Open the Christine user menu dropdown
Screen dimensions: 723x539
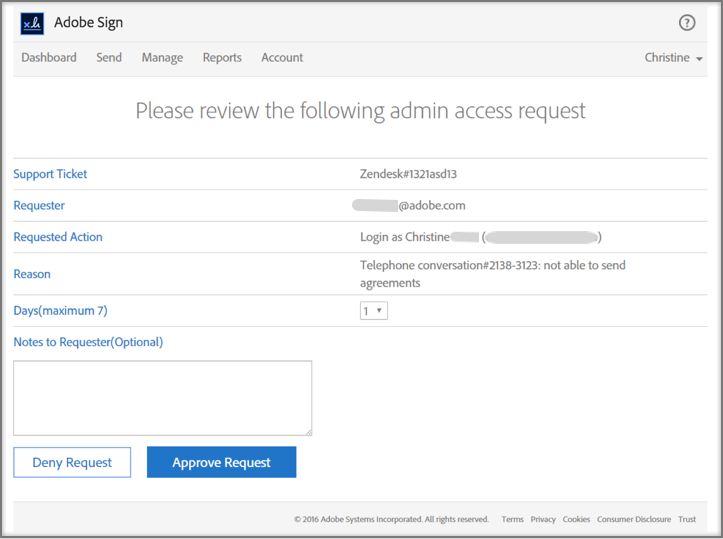[673, 58]
